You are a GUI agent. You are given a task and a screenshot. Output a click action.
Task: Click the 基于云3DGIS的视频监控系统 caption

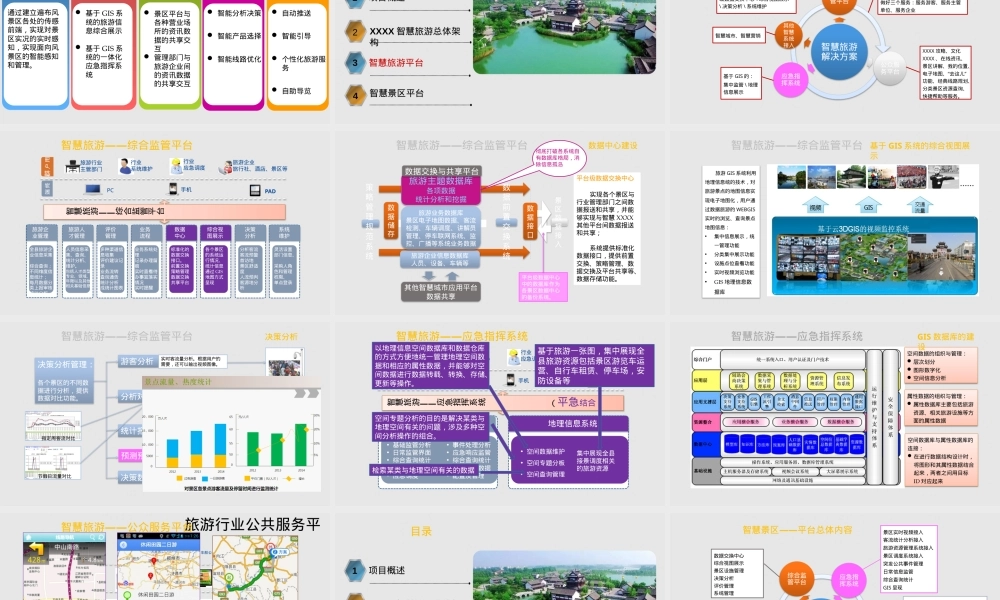(863, 228)
